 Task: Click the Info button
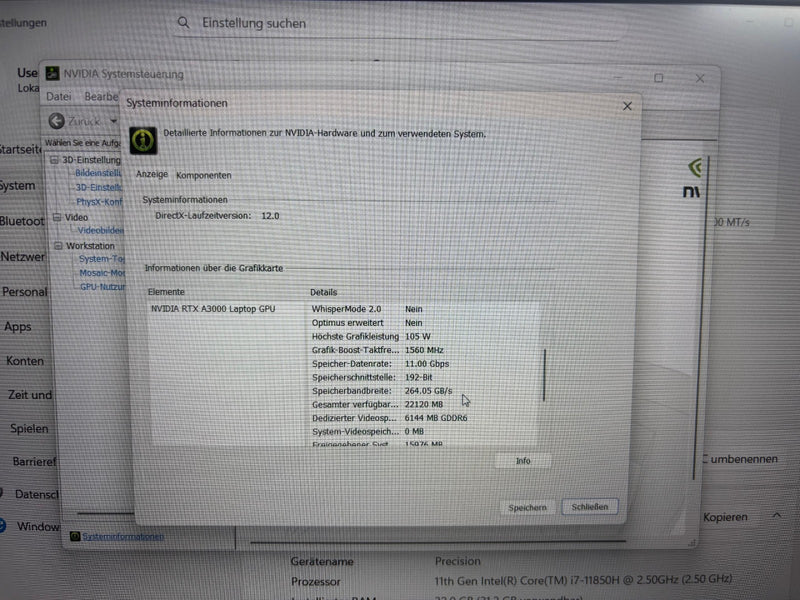tap(523, 461)
